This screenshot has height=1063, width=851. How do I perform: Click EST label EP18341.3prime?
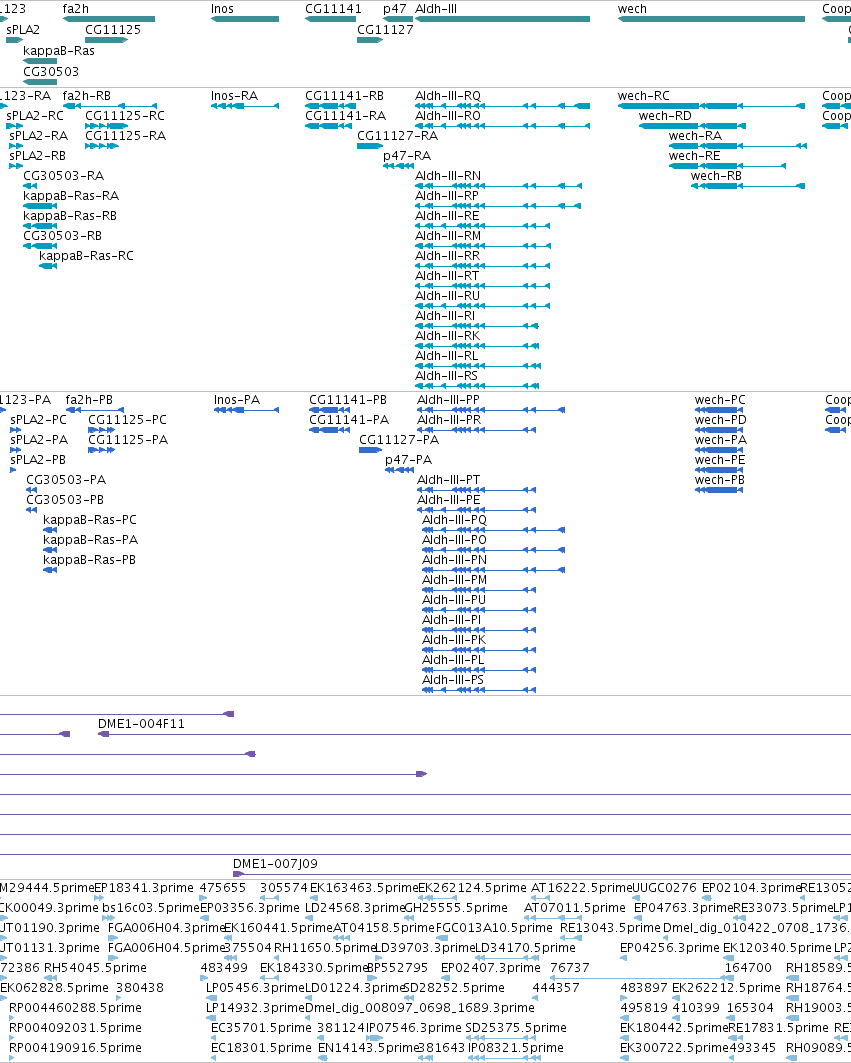click(144, 887)
